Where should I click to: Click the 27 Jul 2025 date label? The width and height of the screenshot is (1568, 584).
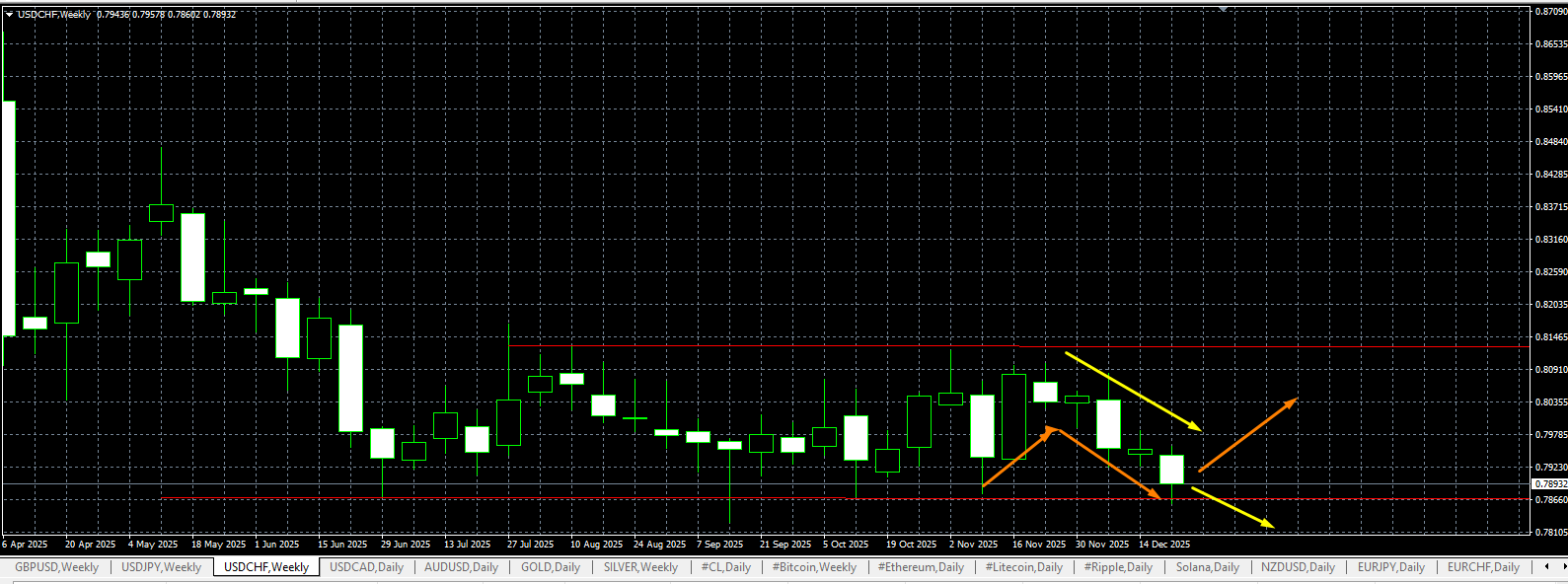click(531, 545)
